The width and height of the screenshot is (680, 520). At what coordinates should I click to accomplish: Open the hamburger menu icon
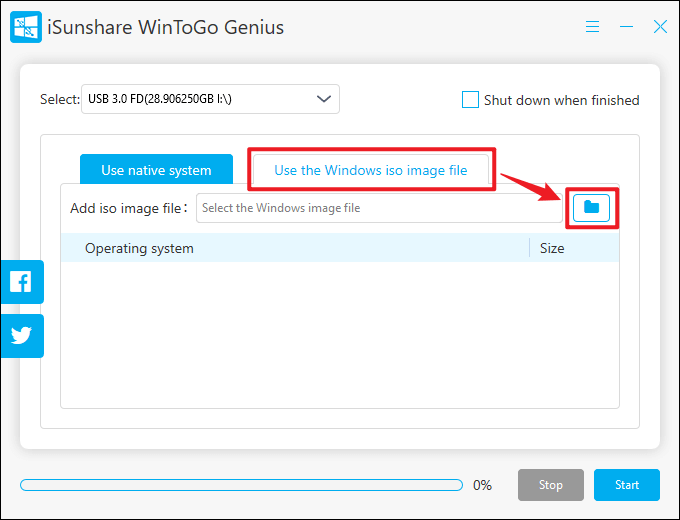click(x=592, y=26)
